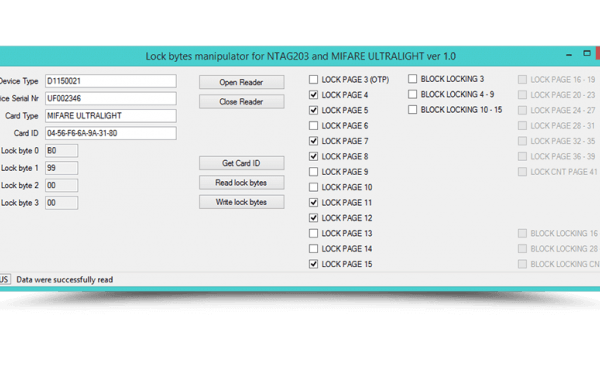The width and height of the screenshot is (600, 373).
Task: Enable BLOCK LOCKING 3 checkbox
Action: (412, 79)
